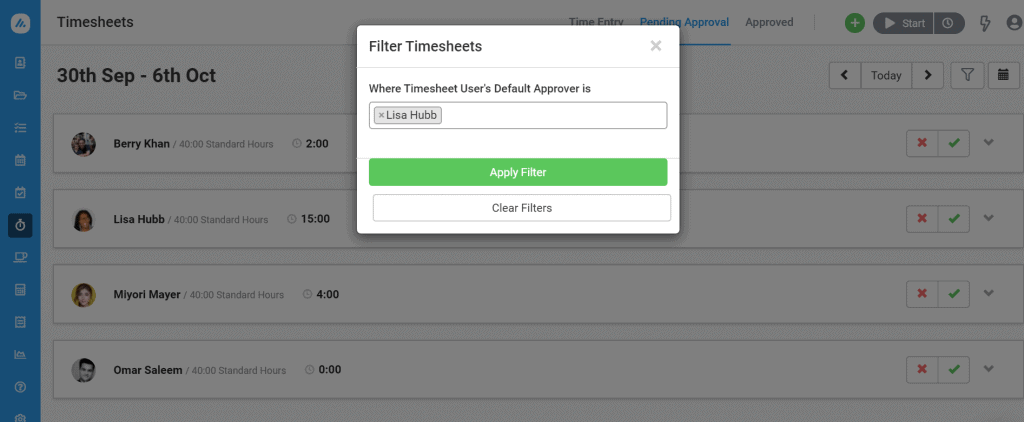Click the Clear Filters button

(521, 208)
